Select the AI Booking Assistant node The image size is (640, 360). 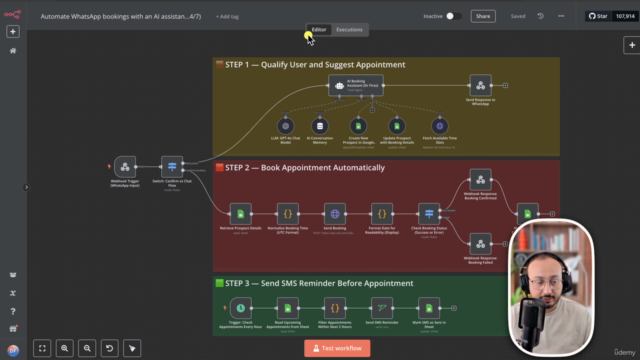(x=356, y=85)
